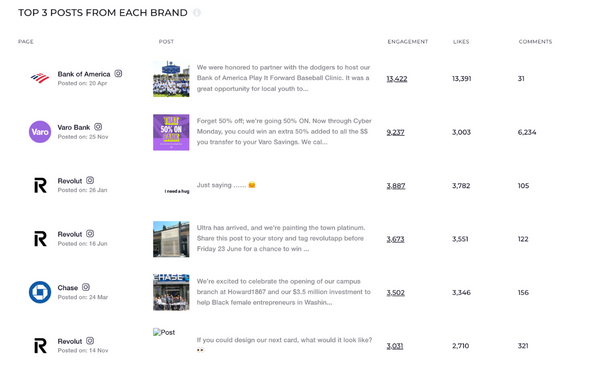Click the blue Chase octagon logo

tap(40, 292)
